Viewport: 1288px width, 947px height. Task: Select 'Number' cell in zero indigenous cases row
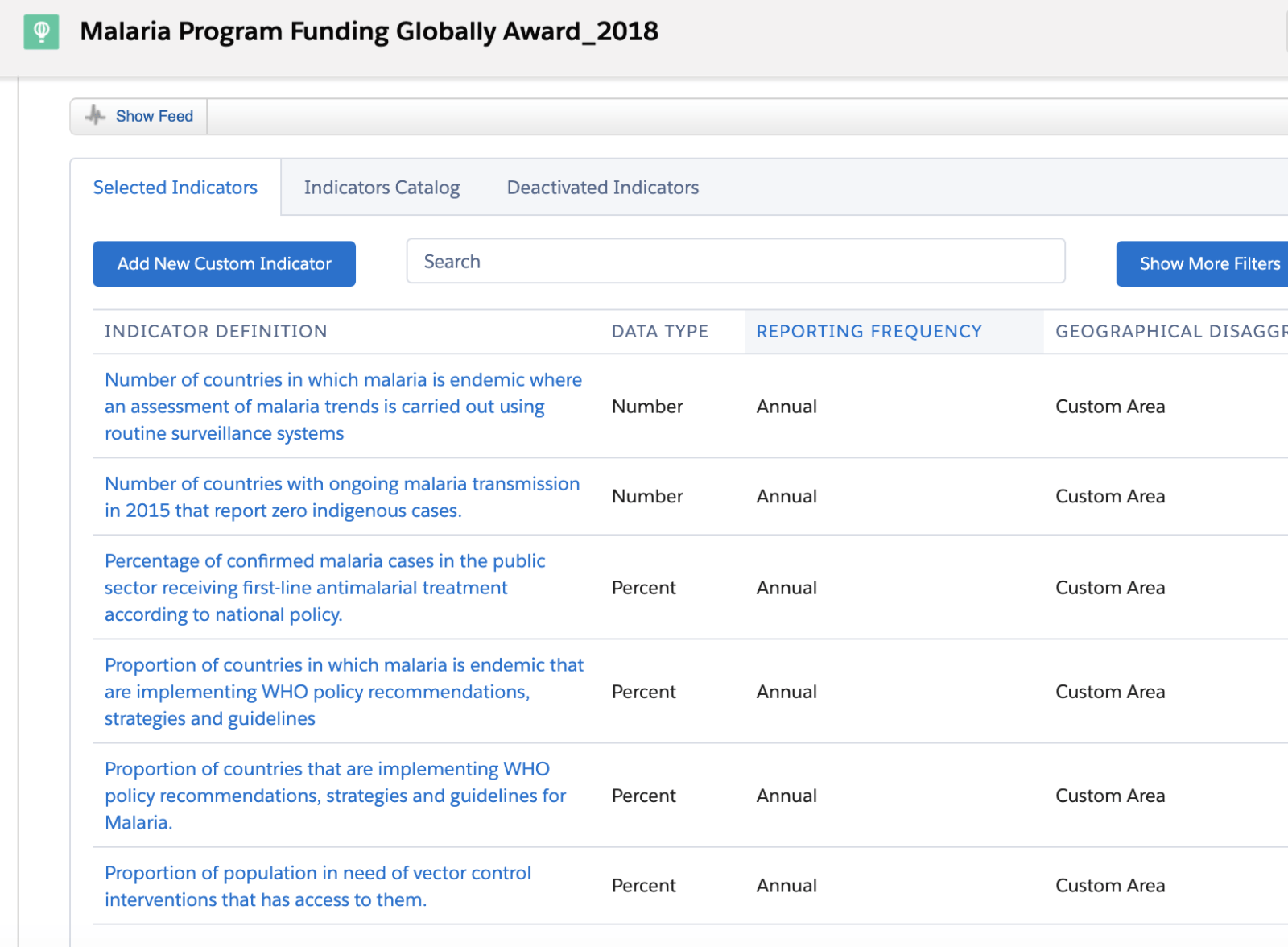click(x=647, y=497)
